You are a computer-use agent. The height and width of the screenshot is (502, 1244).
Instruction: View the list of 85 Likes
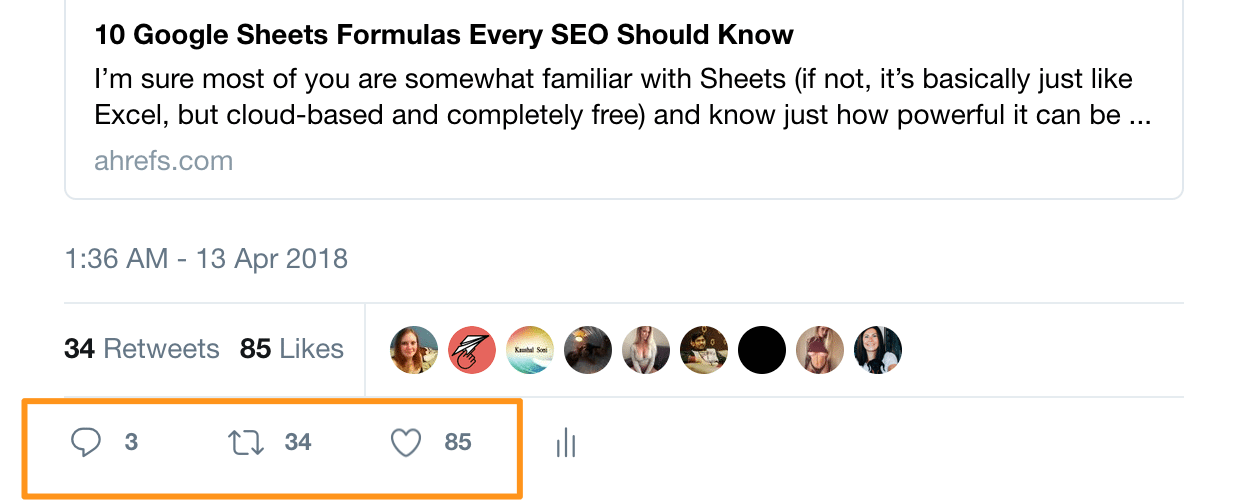pyautogui.click(x=292, y=349)
